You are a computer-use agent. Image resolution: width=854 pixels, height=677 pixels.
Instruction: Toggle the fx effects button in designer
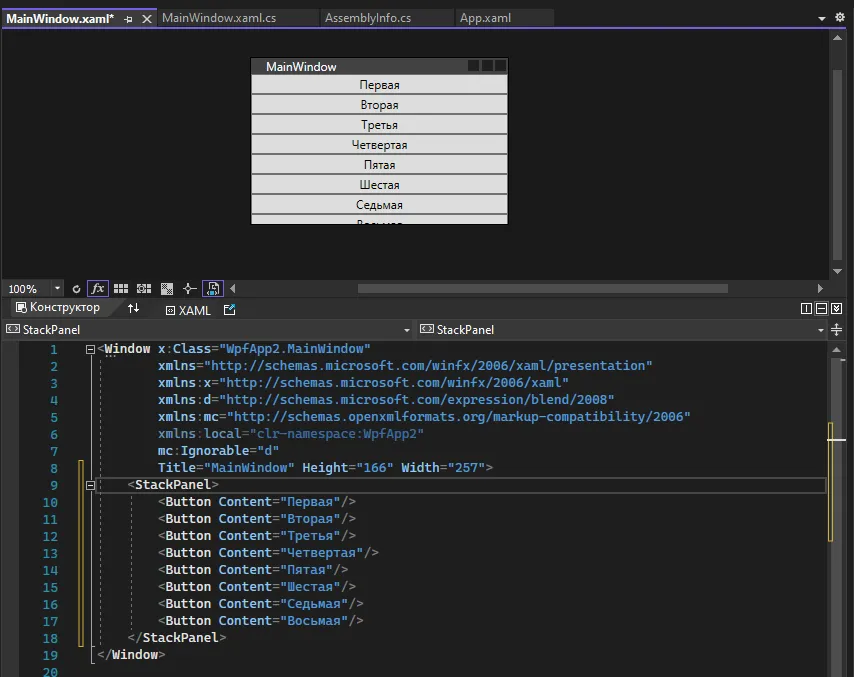(97, 289)
